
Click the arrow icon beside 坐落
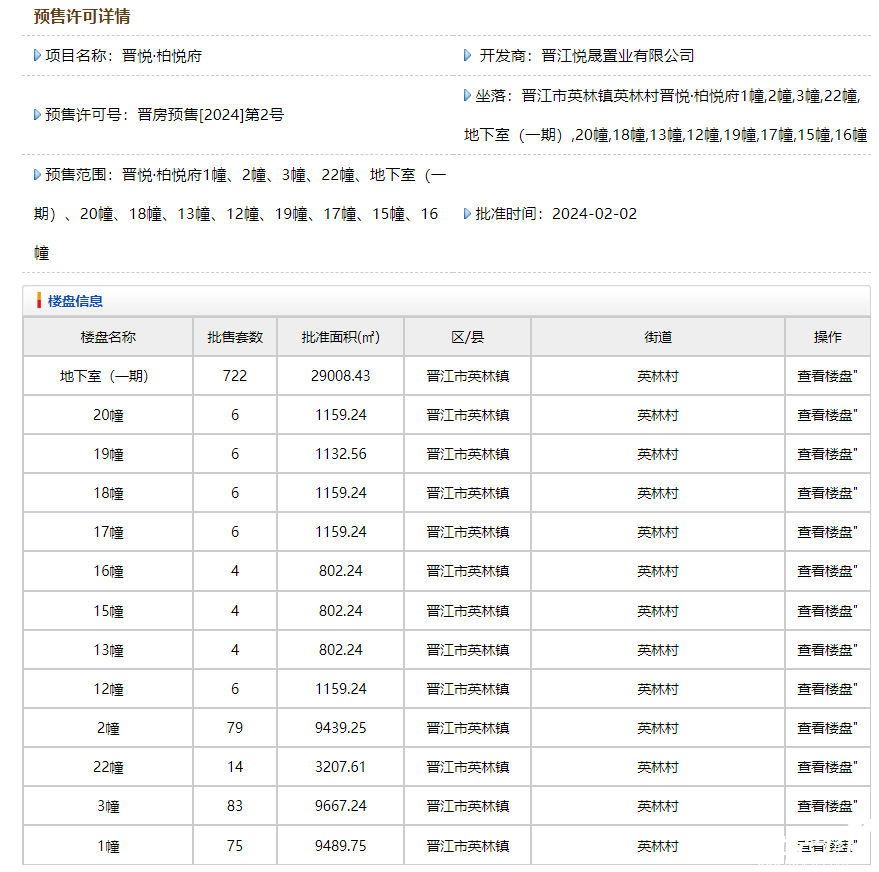468,96
